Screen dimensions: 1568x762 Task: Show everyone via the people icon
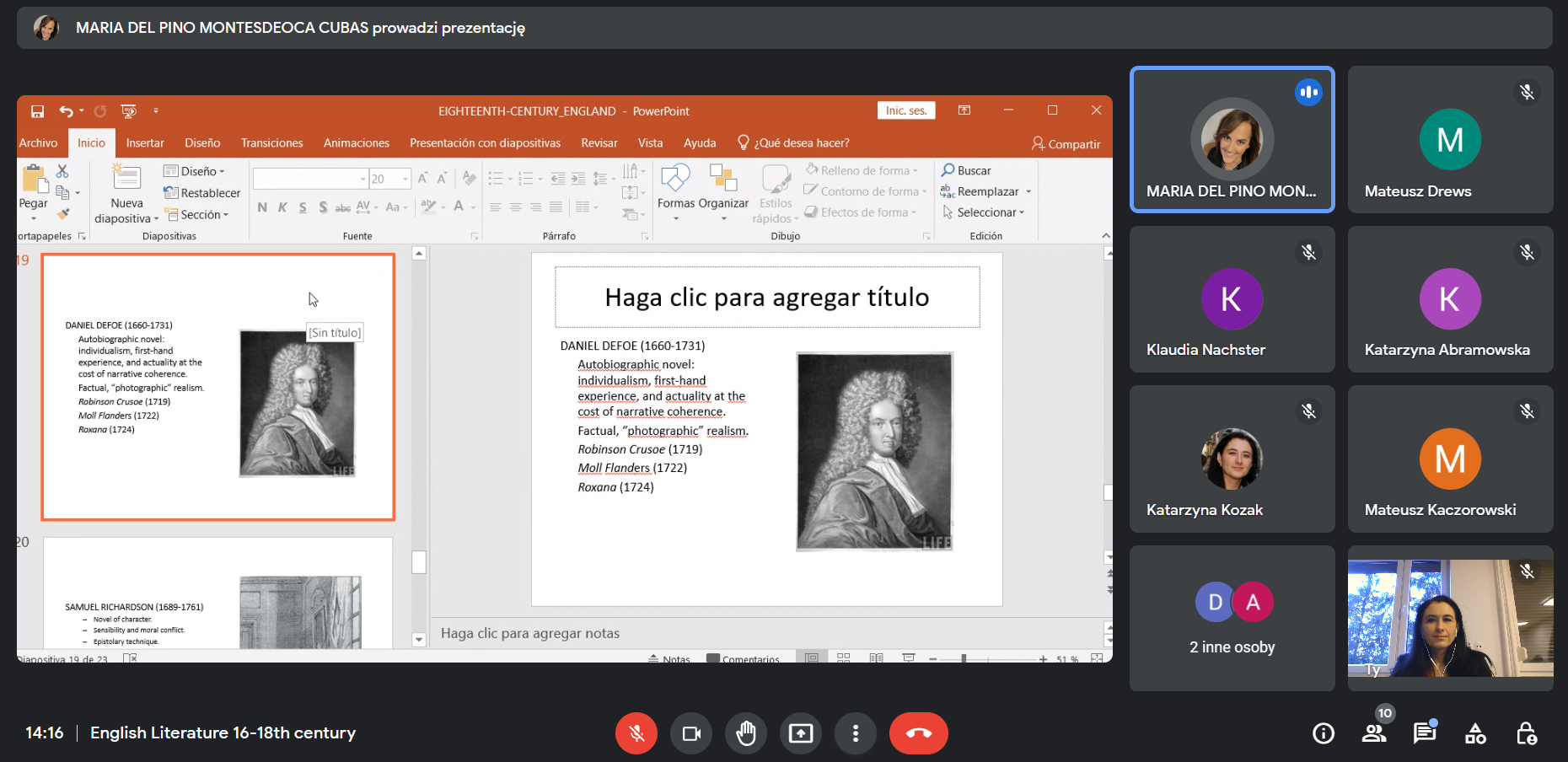tap(1374, 733)
